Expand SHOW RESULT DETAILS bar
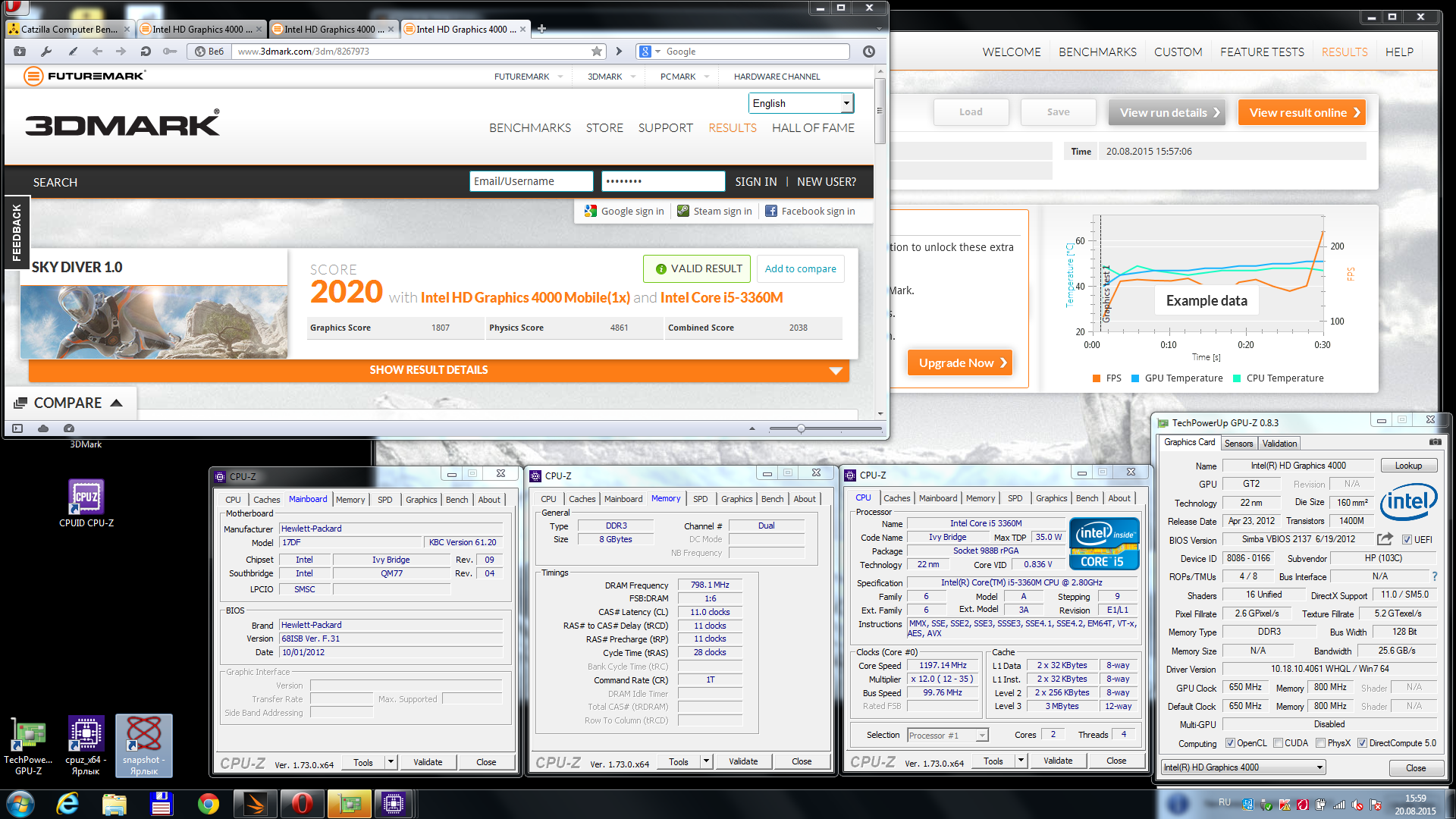Viewport: 1456px width, 819px height. 438,370
